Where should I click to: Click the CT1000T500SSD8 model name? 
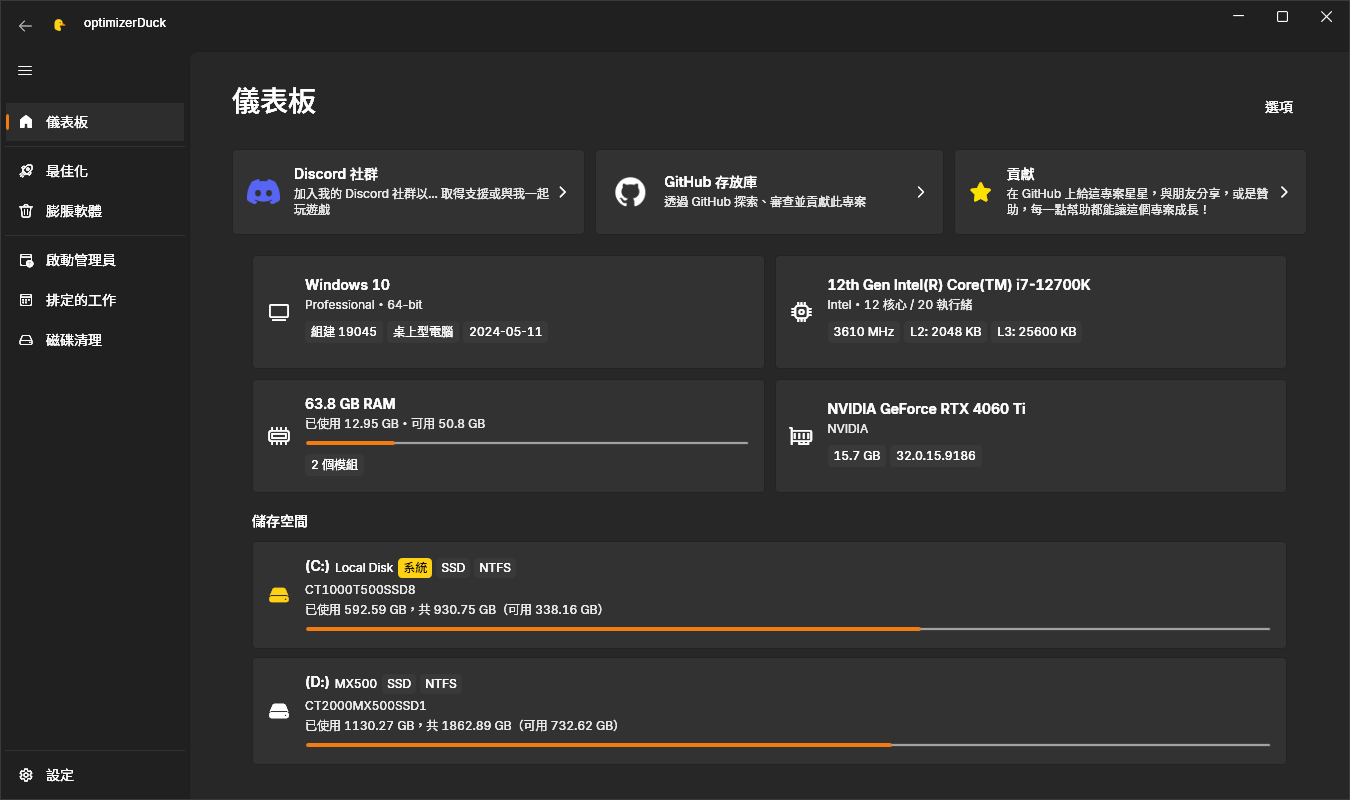(x=360, y=589)
